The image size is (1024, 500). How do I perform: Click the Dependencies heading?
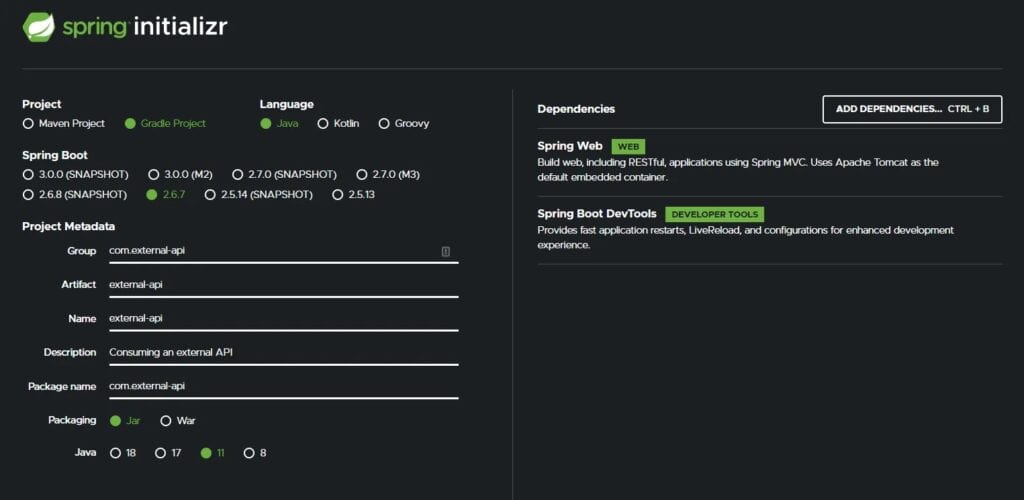pyautogui.click(x=576, y=109)
